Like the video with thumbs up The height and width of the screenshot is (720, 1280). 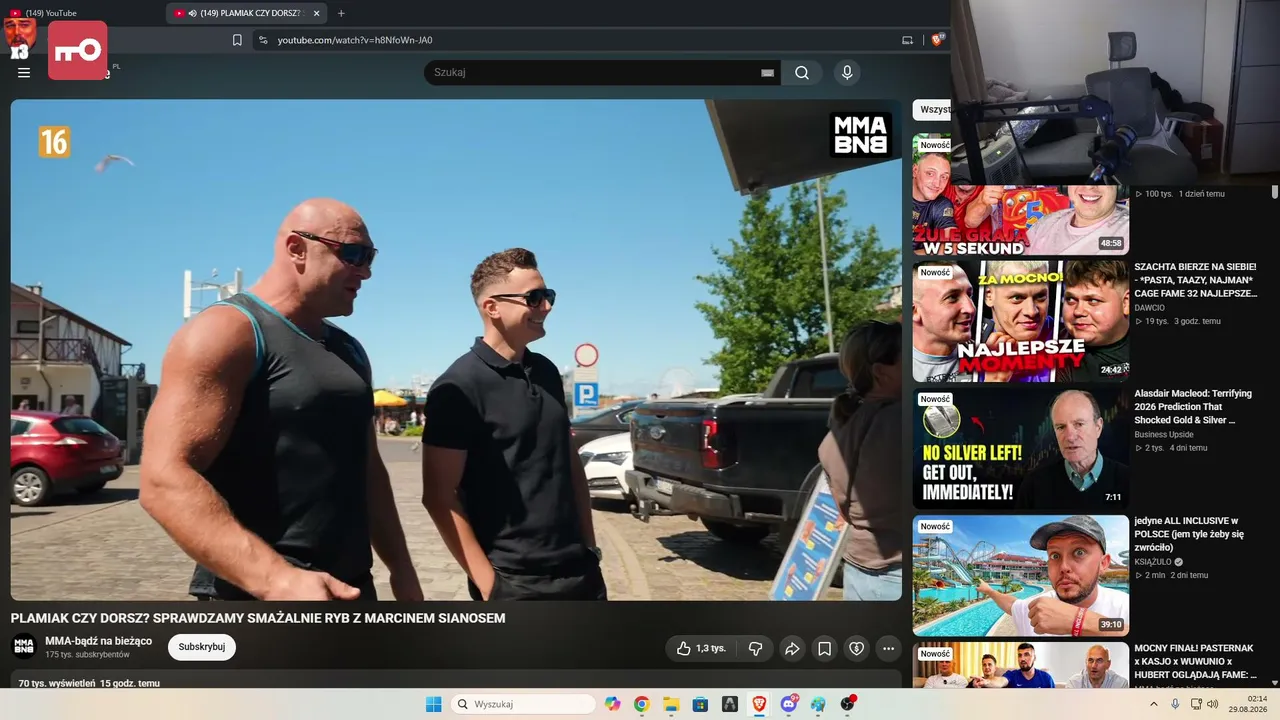click(701, 648)
